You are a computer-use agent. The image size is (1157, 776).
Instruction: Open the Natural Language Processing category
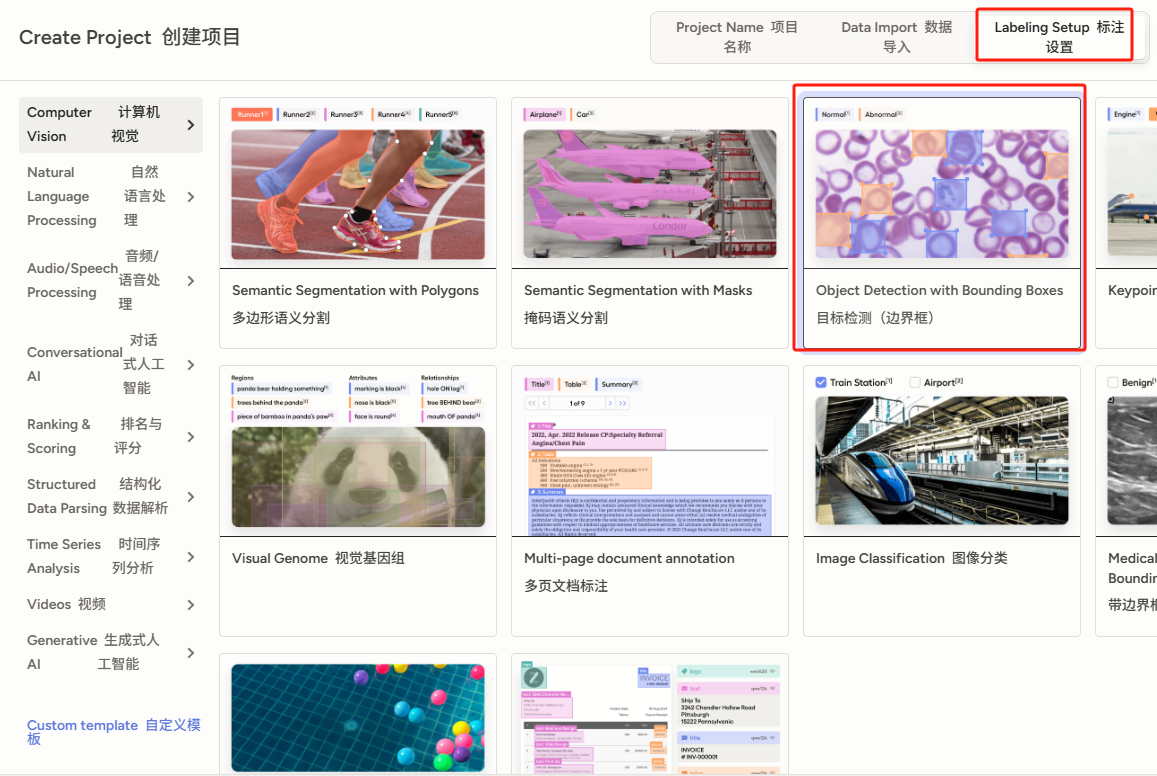[x=111, y=196]
